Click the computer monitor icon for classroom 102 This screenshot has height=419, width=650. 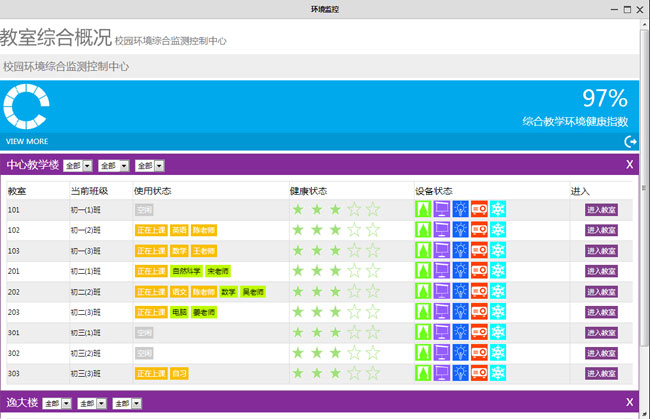(442, 230)
